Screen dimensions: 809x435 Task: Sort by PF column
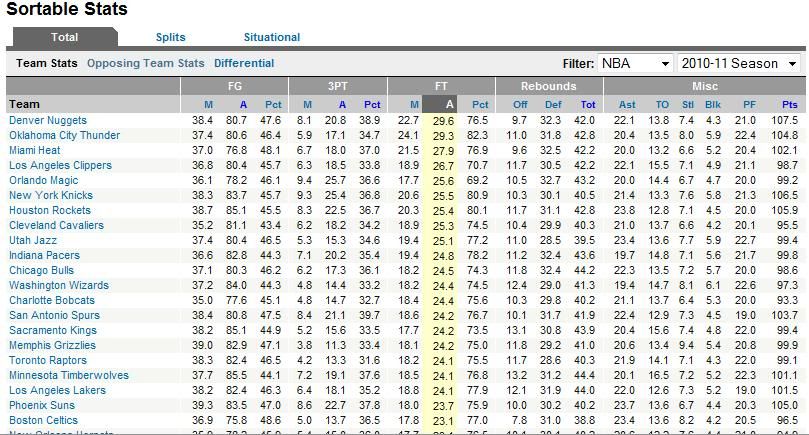click(750, 104)
